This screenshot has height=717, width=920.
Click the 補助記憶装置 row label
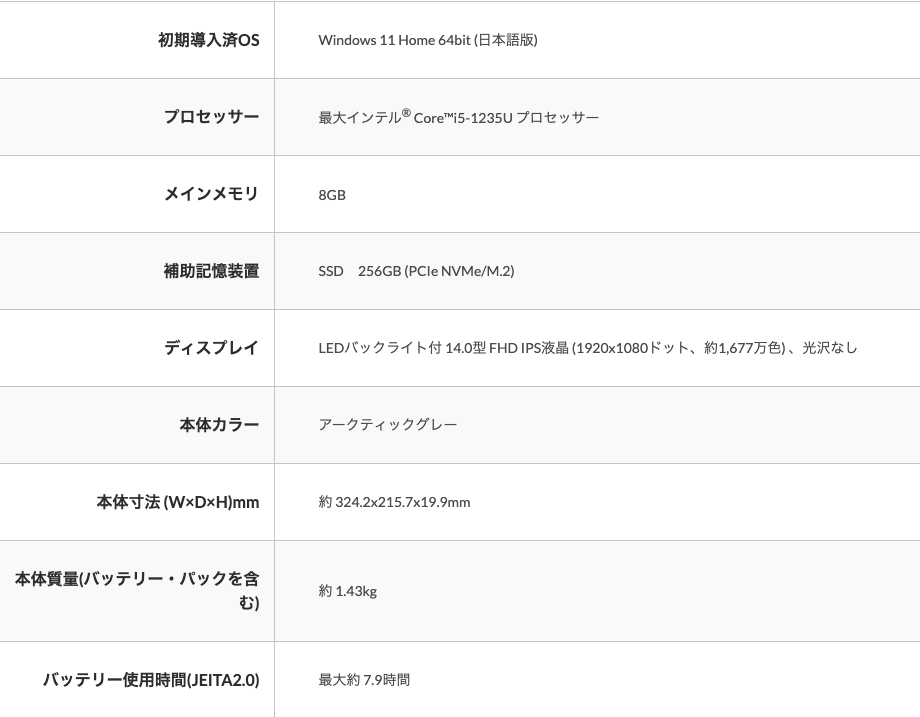pyautogui.click(x=211, y=271)
